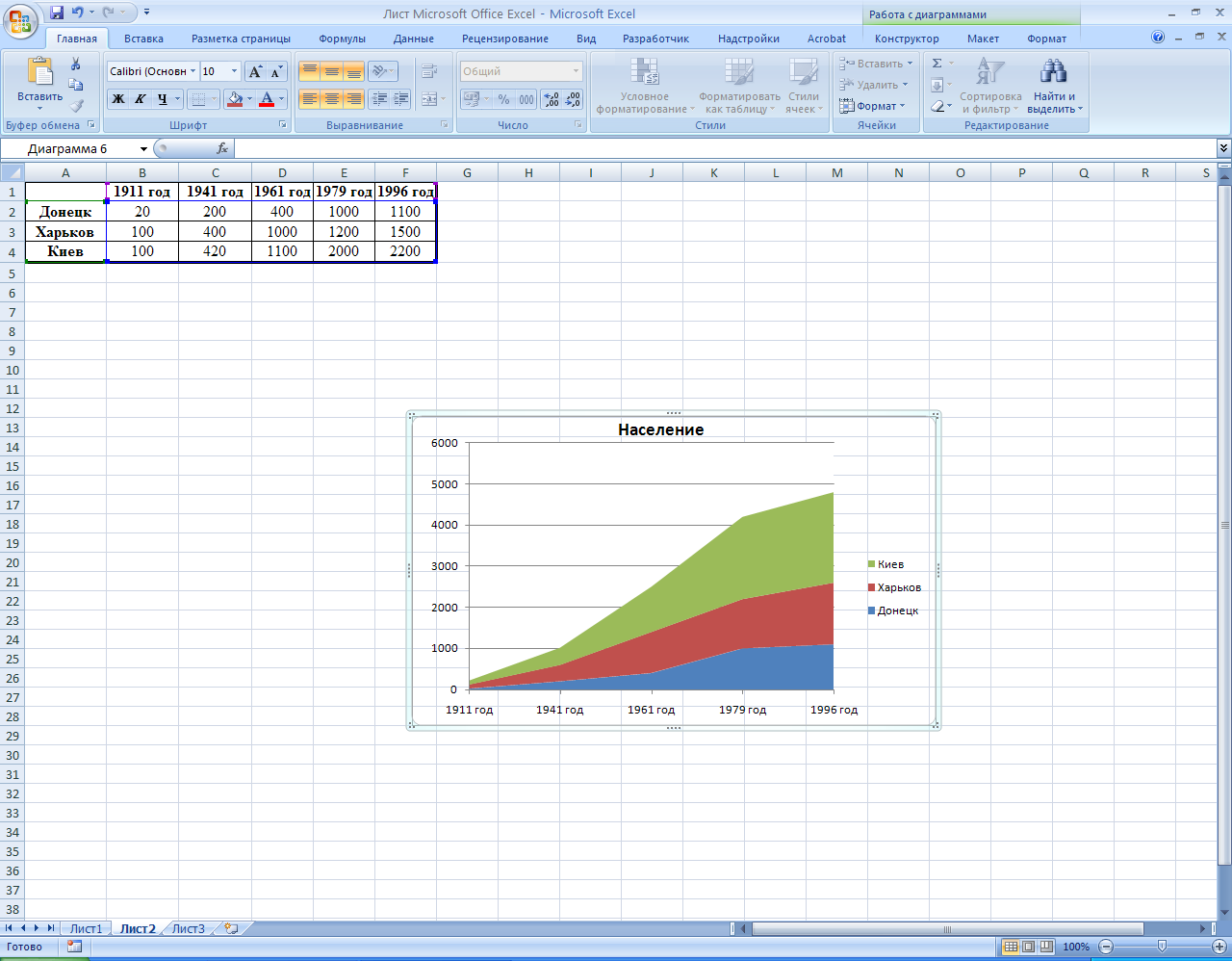The width and height of the screenshot is (1232, 961).
Task: Open the font size 10 dropdown
Action: click(234, 71)
